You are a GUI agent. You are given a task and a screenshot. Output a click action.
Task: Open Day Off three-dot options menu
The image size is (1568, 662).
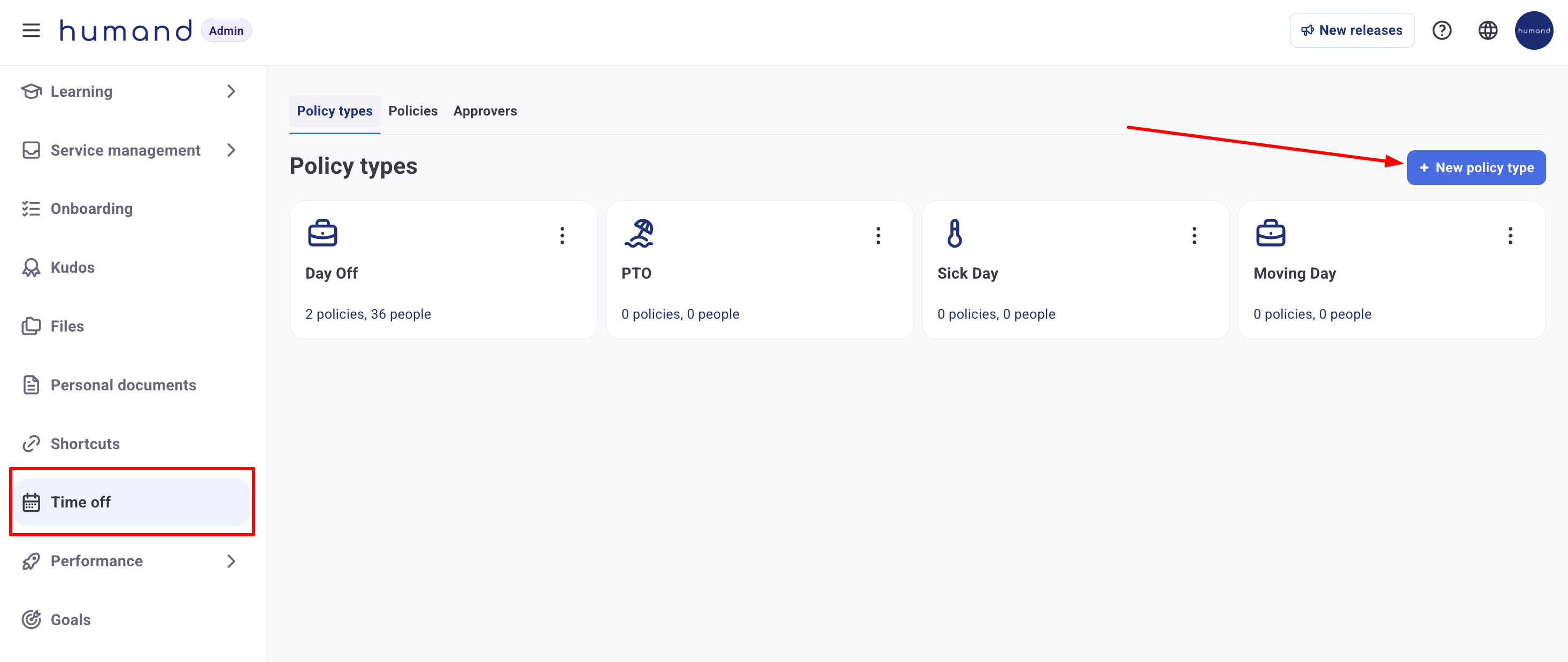click(x=562, y=235)
